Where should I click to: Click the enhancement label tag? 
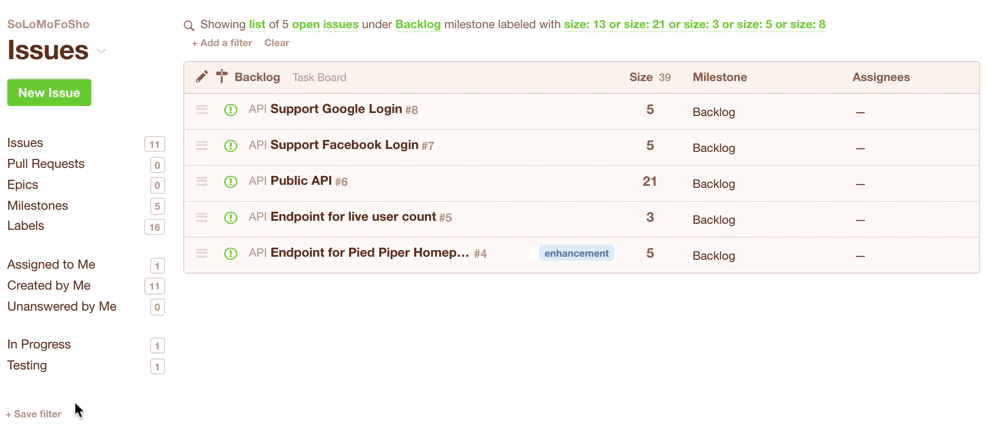[x=576, y=254]
